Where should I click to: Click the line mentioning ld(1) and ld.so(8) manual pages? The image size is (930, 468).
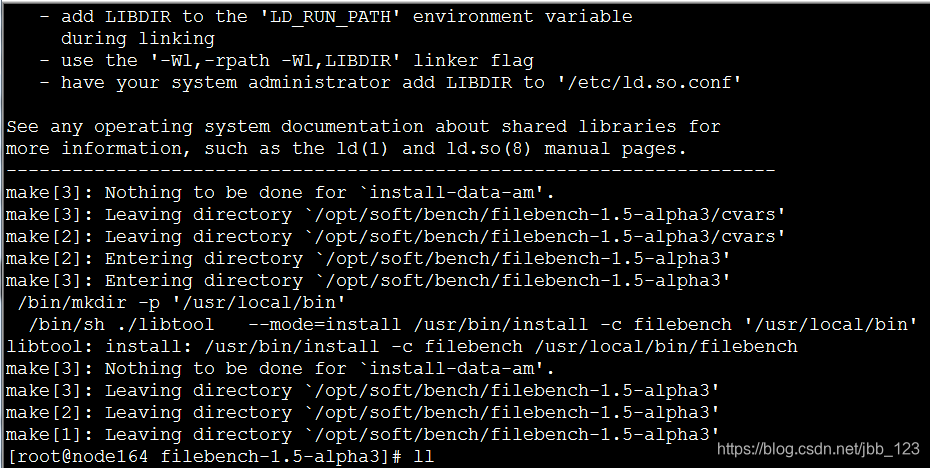346,149
